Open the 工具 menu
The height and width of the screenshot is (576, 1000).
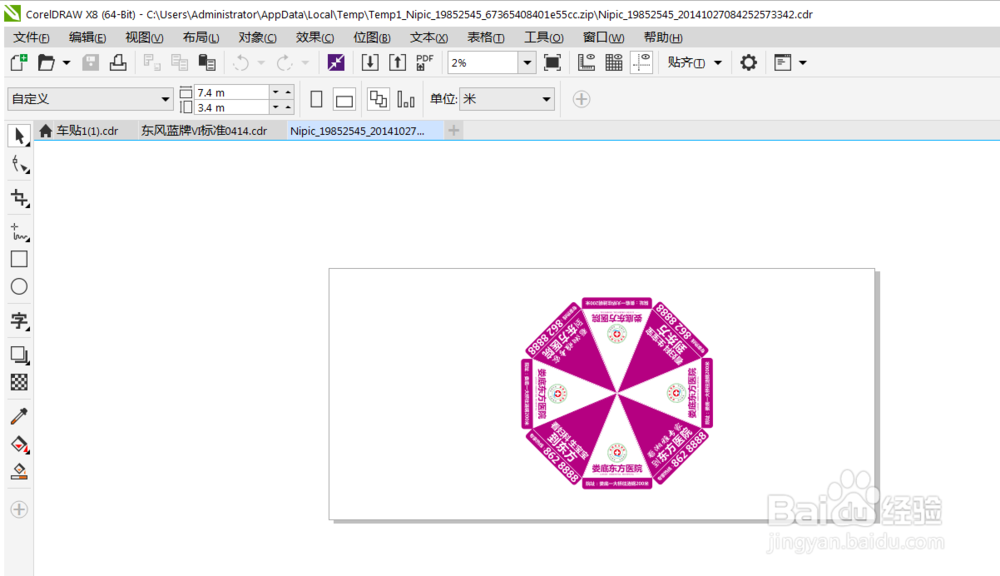pyautogui.click(x=543, y=38)
